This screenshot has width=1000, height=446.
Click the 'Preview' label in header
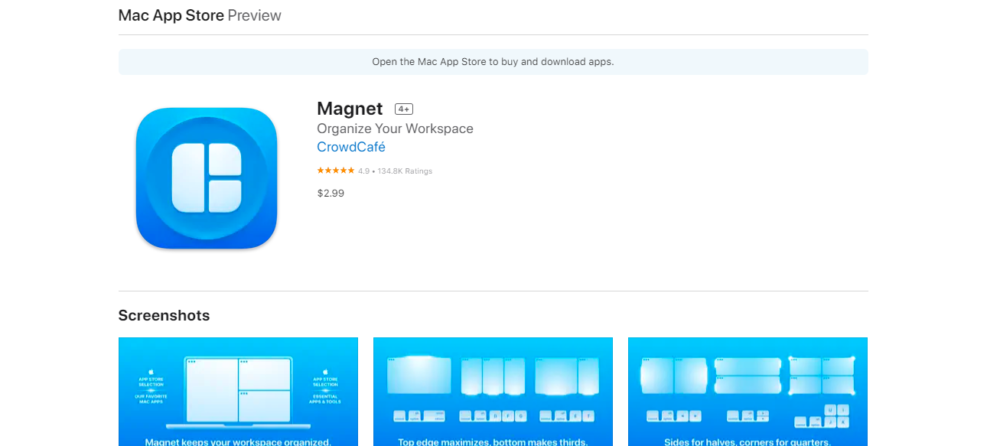click(x=254, y=15)
